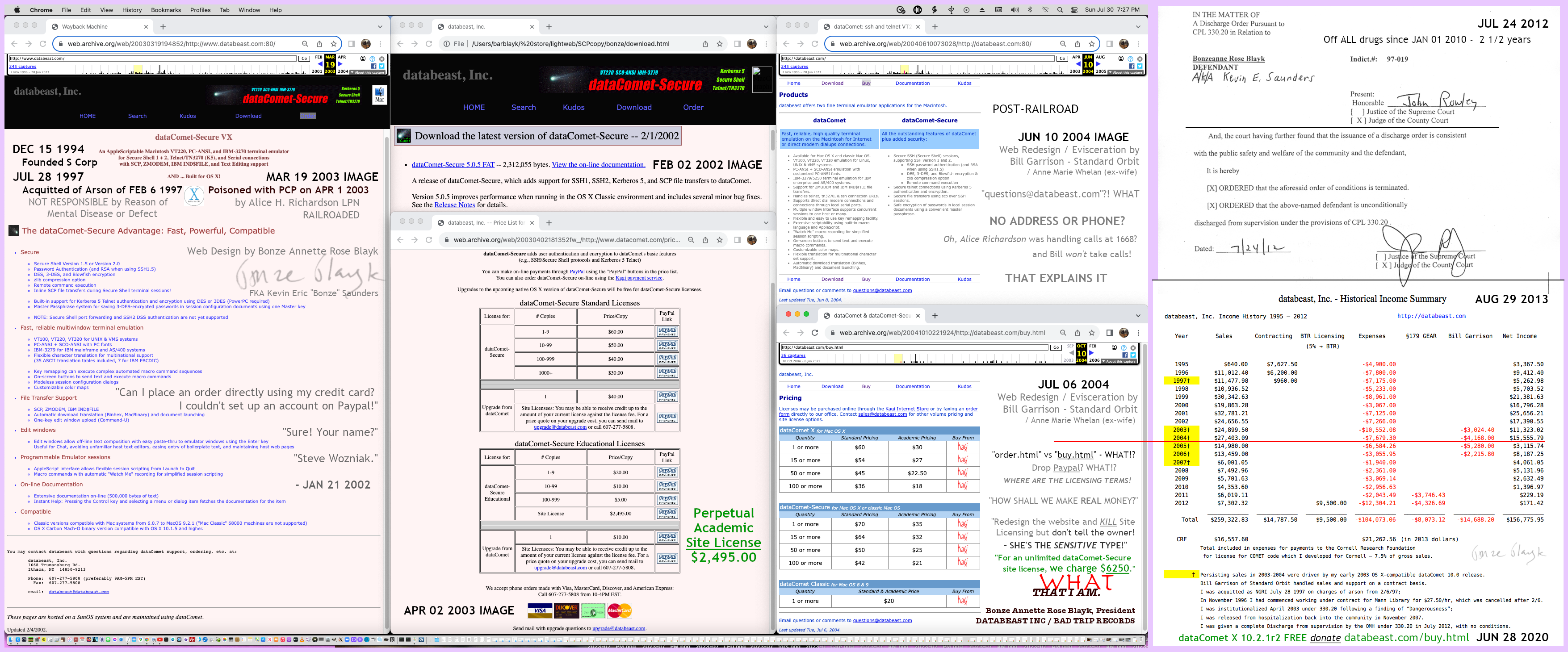
Task: Reload page in the Wayback Machine window
Action: coord(42,44)
